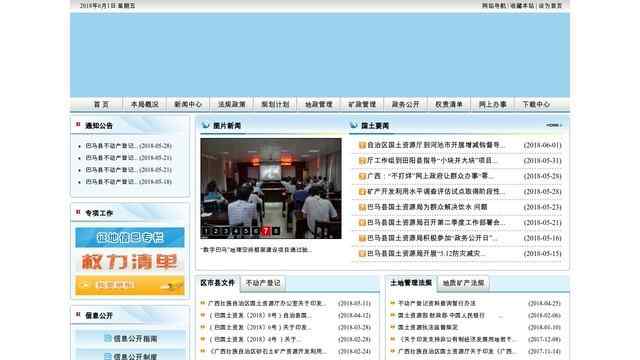Select 法规政策 in the navigation bar
Viewport: 640px width, 360px height.
tap(231, 104)
